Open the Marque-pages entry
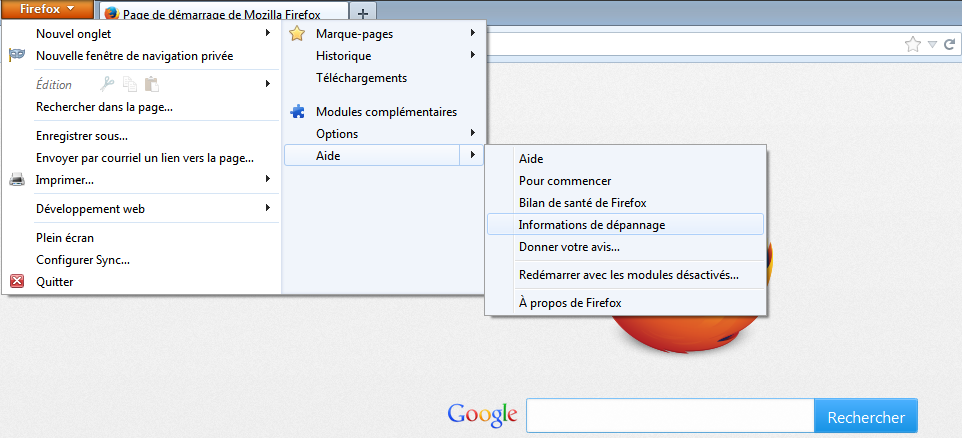Image resolution: width=962 pixels, height=438 pixels. coord(355,34)
